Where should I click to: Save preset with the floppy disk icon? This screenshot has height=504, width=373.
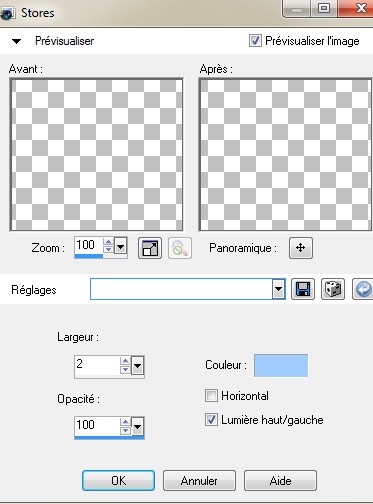[303, 289]
